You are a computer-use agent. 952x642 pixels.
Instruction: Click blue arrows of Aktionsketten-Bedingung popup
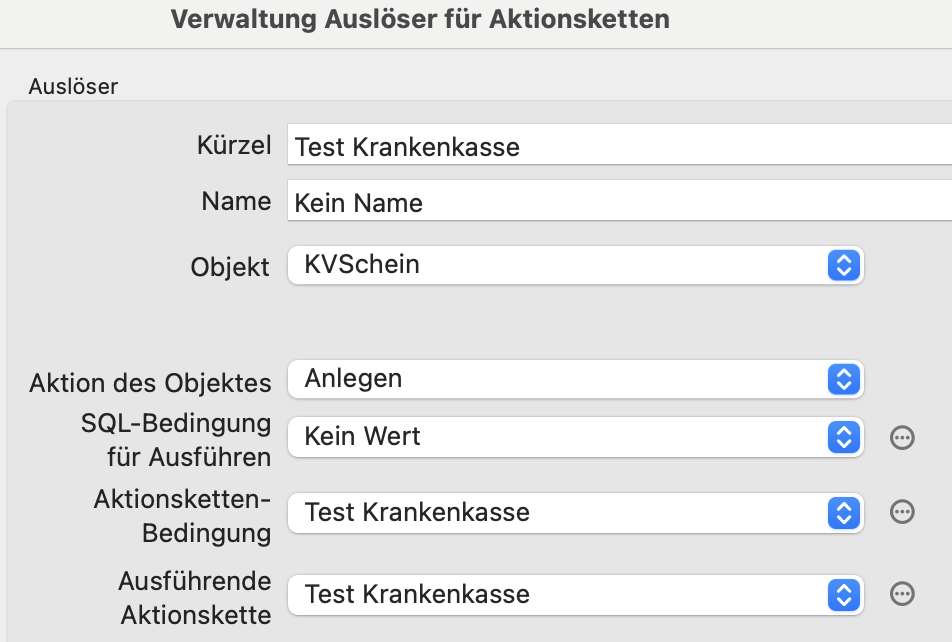tap(844, 513)
